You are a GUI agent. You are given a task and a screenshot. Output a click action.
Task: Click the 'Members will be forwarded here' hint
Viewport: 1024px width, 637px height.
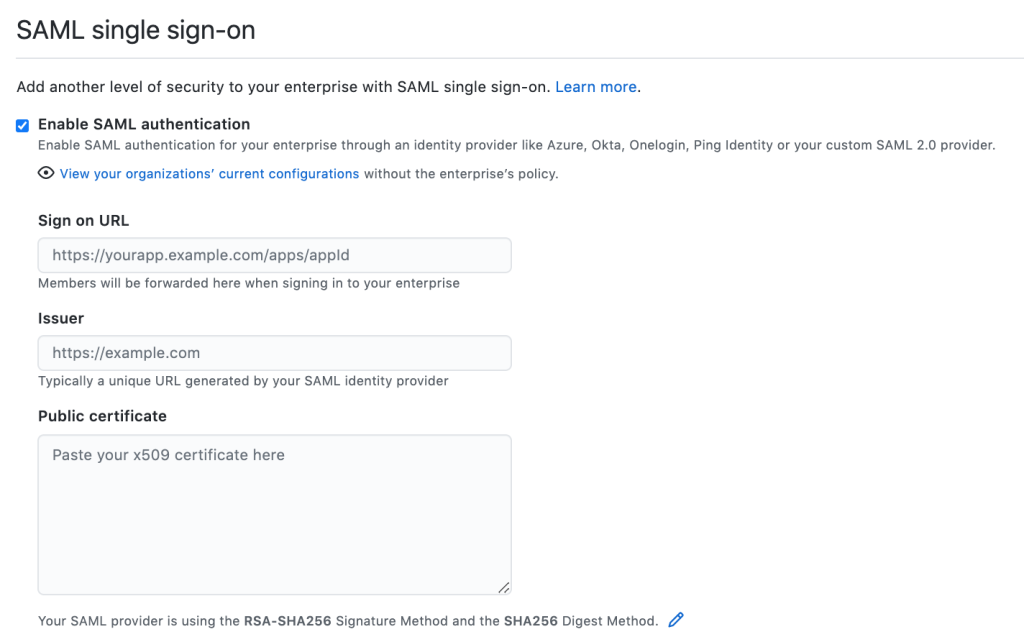[x=249, y=283]
